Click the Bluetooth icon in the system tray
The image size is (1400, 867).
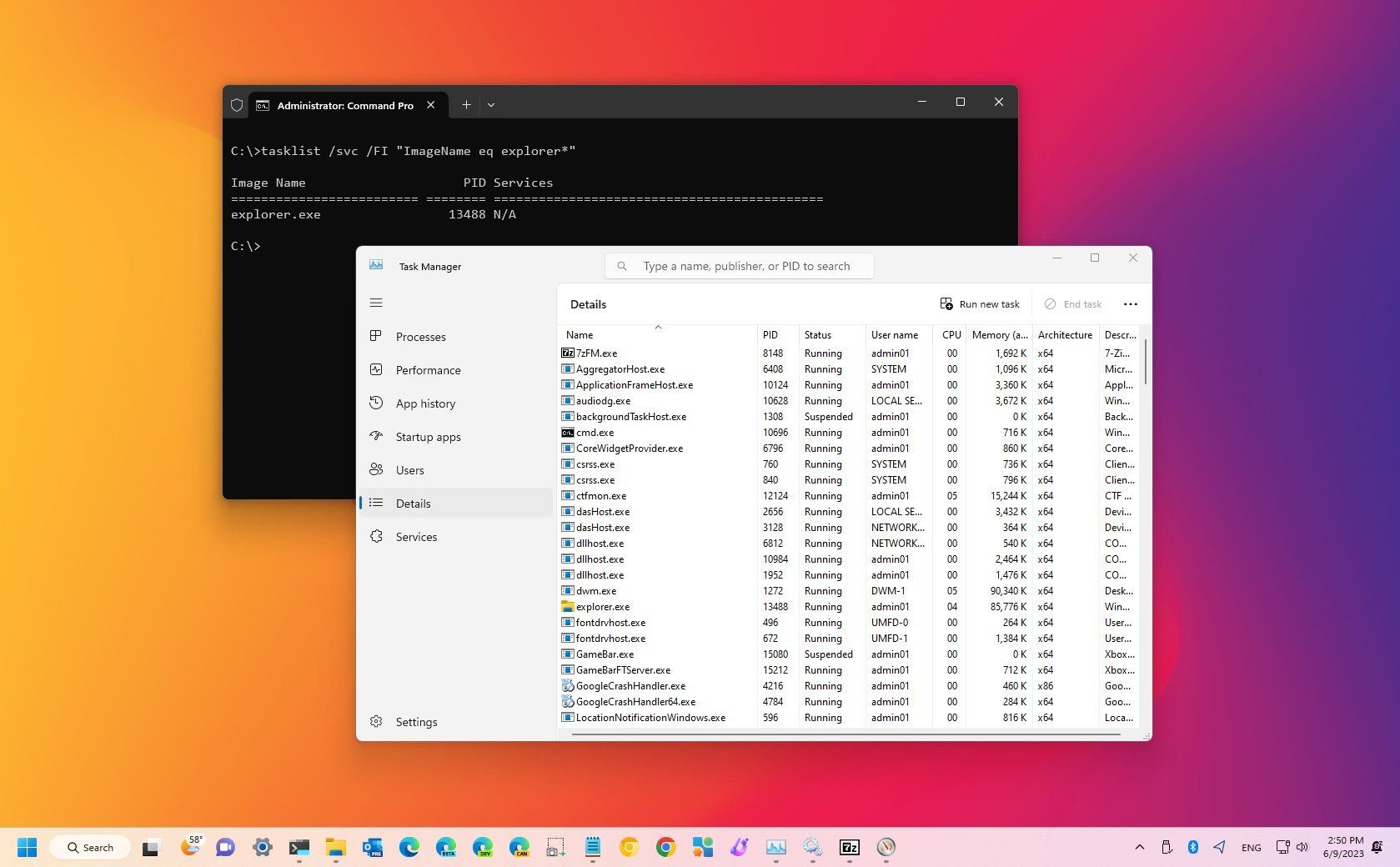1193,847
